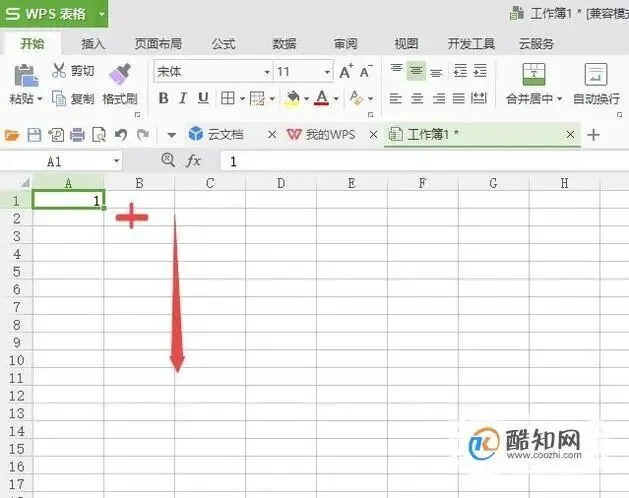Click the formula bar input

(424, 161)
